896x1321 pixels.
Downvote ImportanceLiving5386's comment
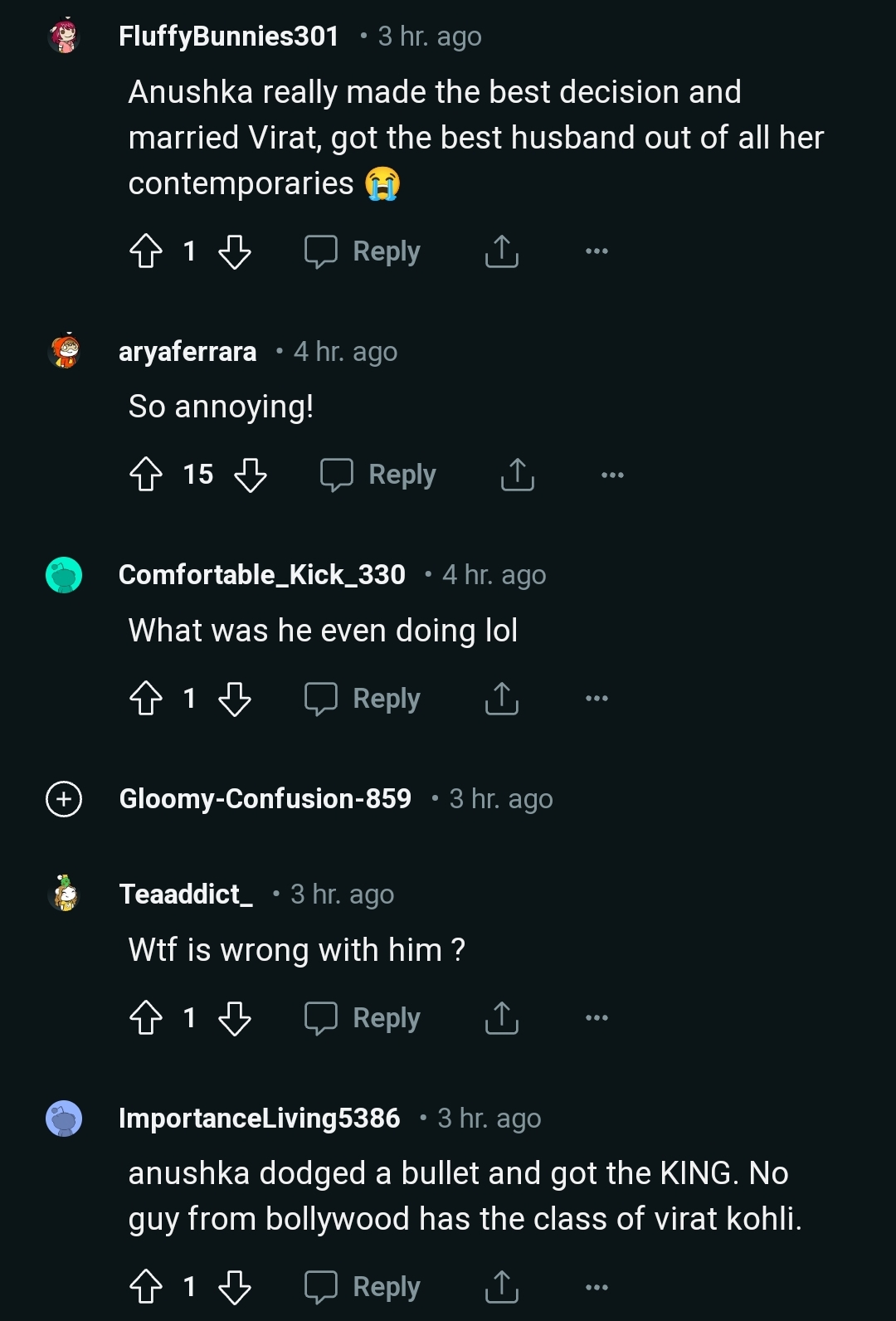(x=236, y=1287)
